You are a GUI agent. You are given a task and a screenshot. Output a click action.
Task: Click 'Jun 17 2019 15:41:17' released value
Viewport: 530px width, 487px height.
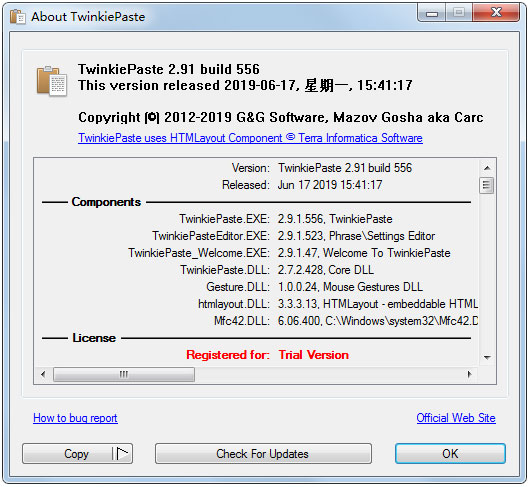click(x=330, y=185)
